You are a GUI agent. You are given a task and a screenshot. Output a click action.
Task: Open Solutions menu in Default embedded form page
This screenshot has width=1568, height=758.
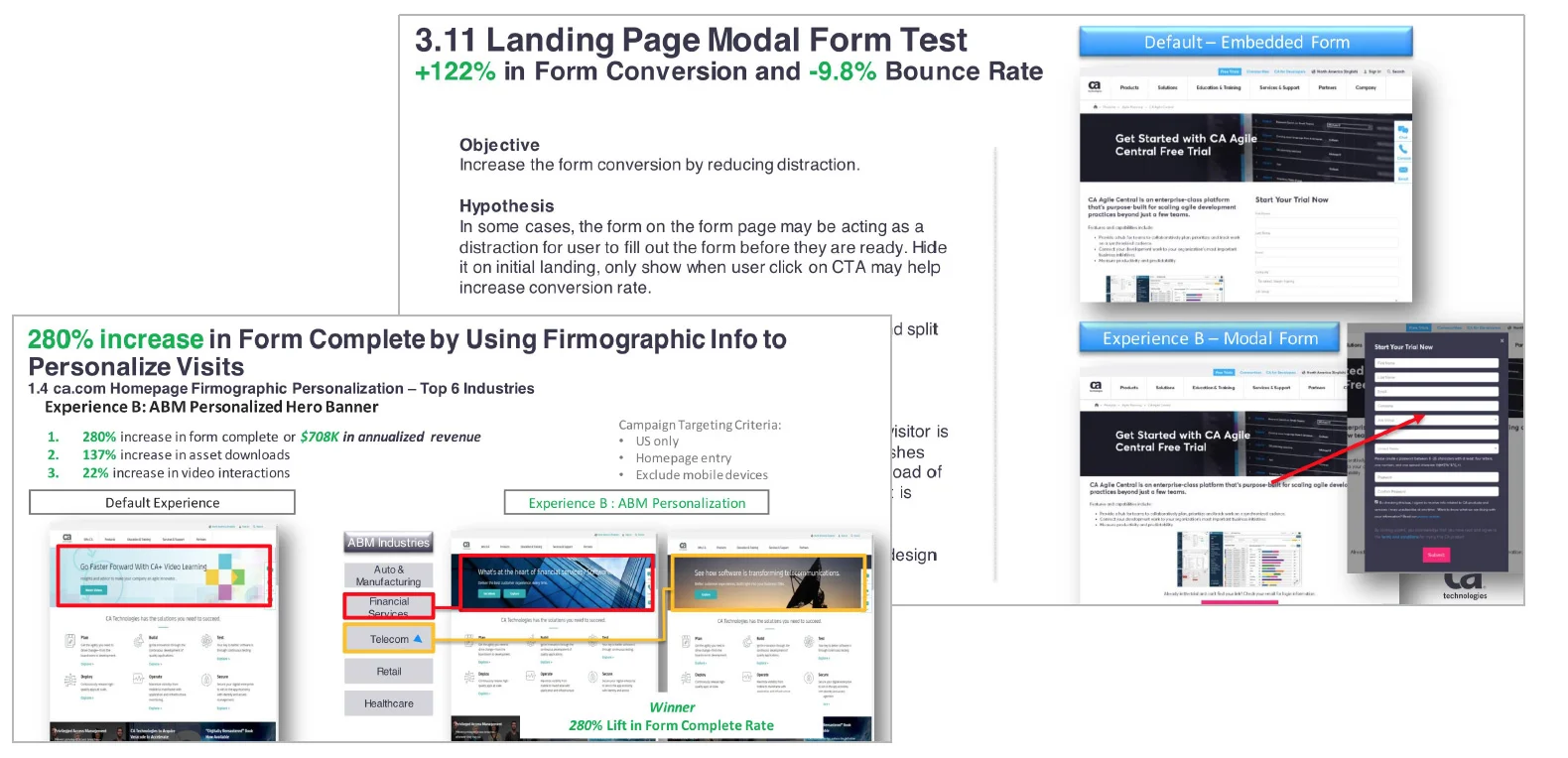tap(1167, 87)
